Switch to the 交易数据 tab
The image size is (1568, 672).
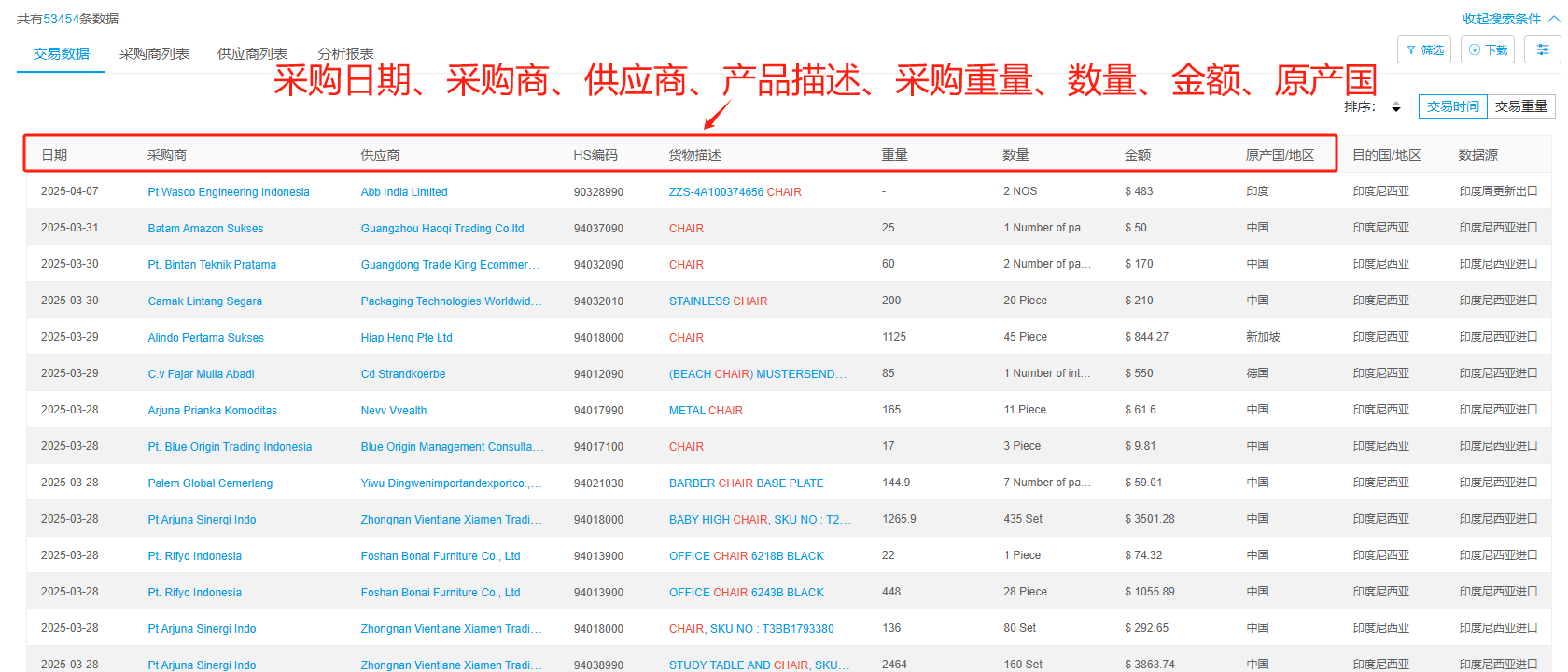point(62,54)
